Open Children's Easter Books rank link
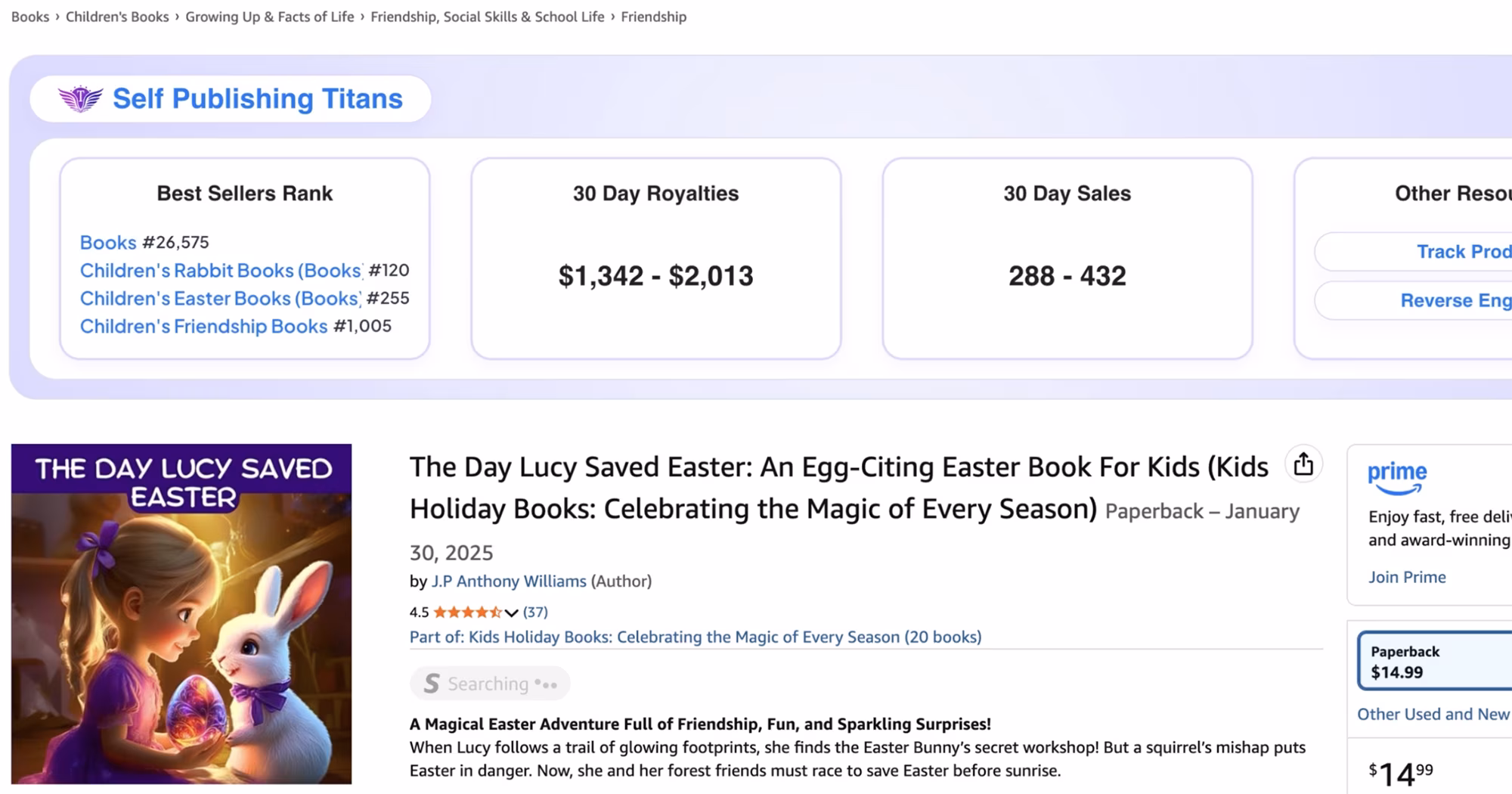The height and width of the screenshot is (794, 1512). [x=220, y=298]
